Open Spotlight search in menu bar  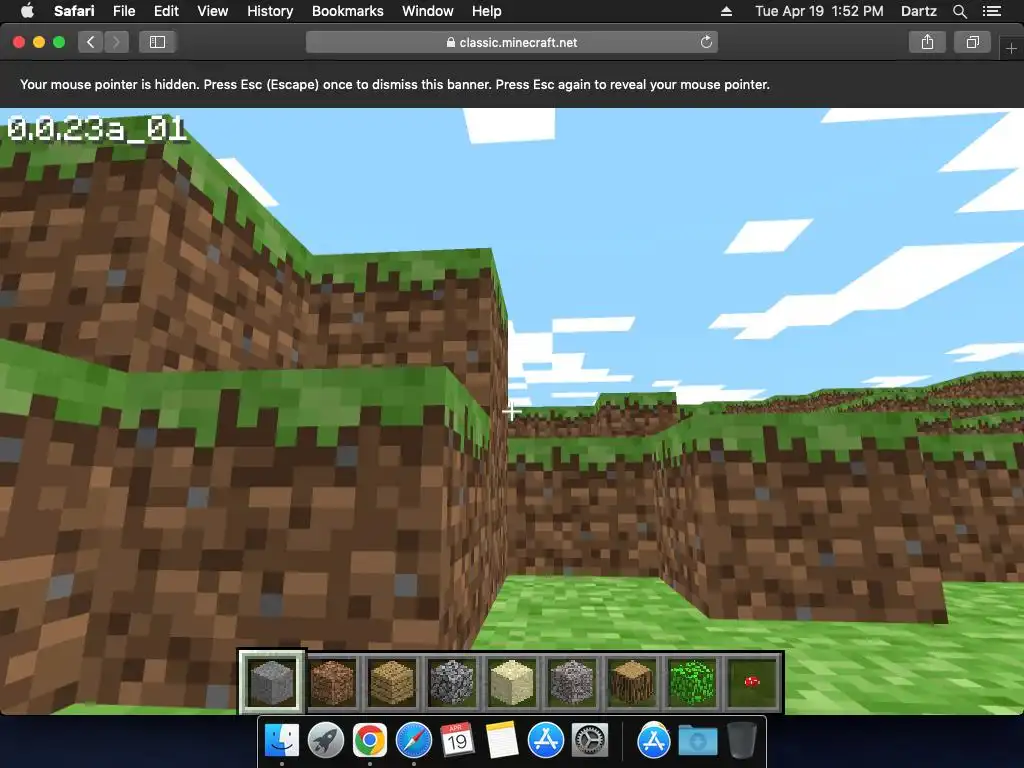click(959, 11)
